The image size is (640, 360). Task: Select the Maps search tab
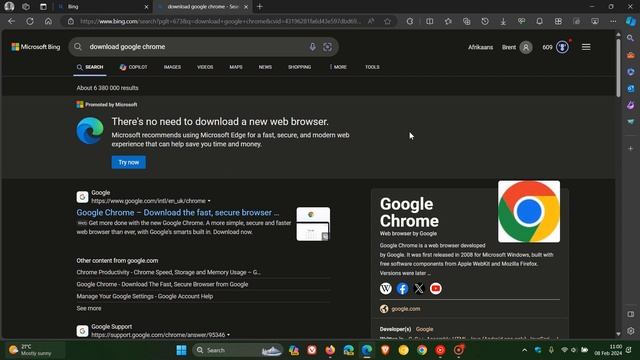click(236, 67)
